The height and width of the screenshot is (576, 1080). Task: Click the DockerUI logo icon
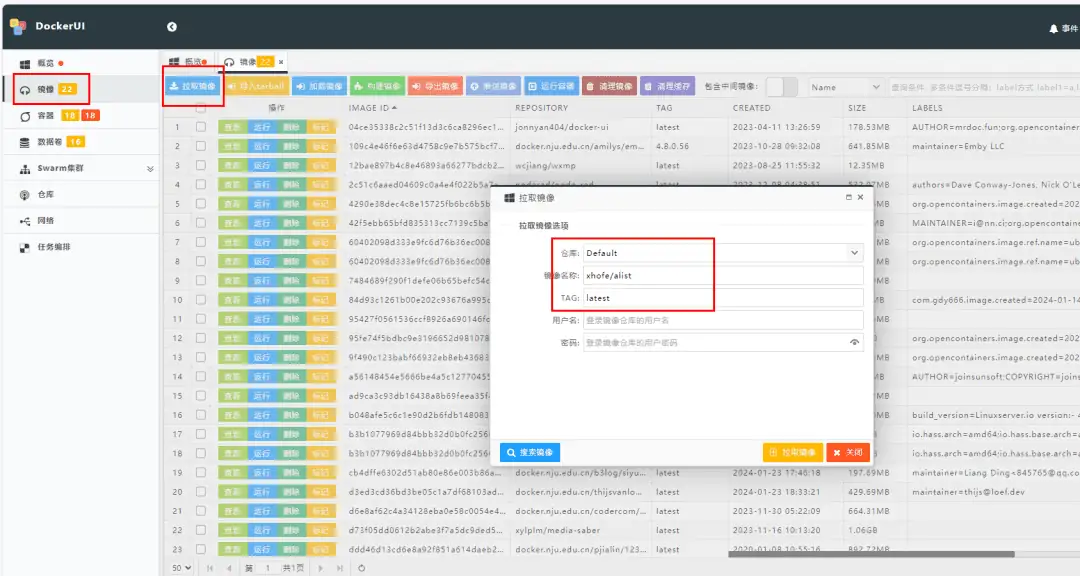coord(18,28)
